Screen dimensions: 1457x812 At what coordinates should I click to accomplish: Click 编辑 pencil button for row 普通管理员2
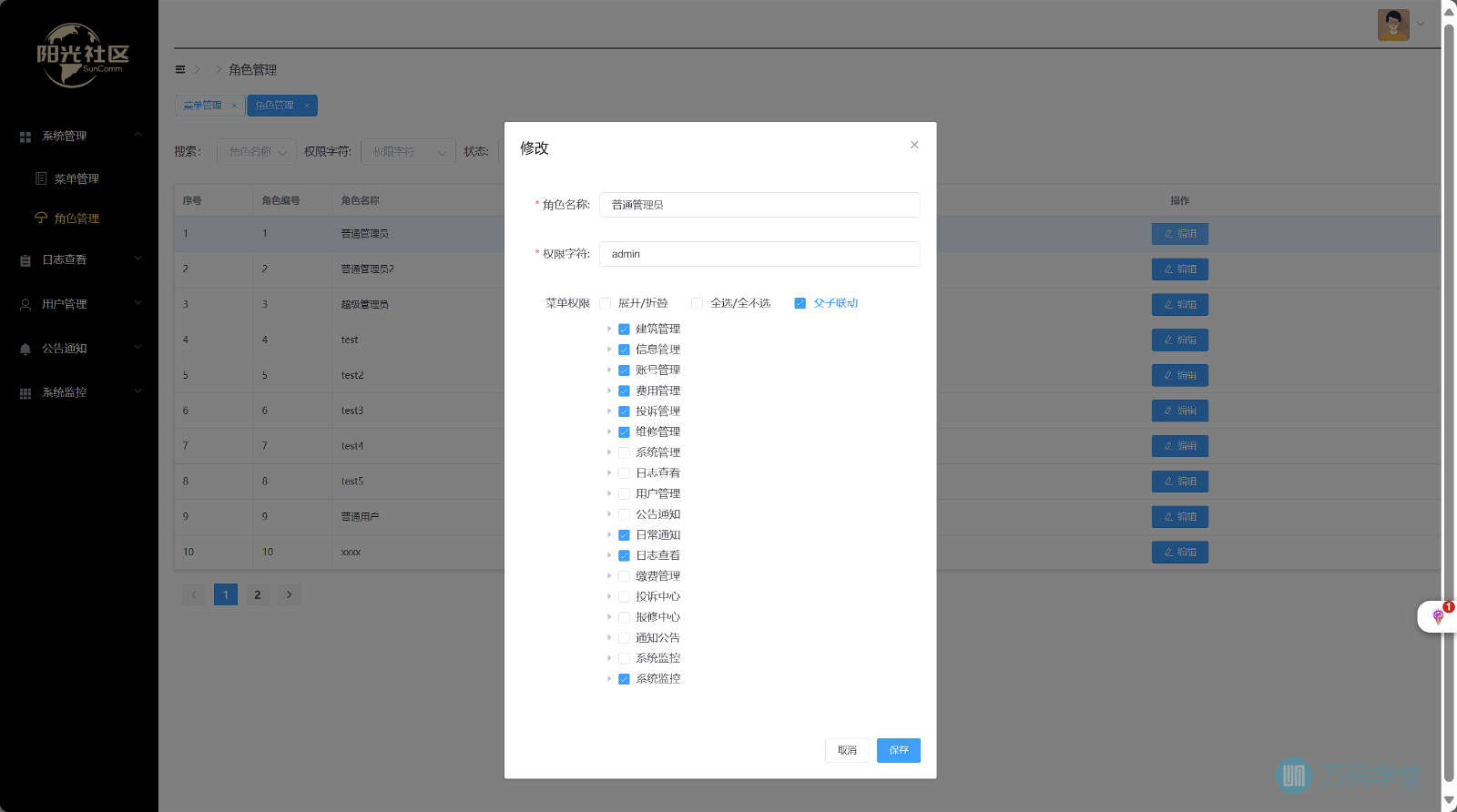click(x=1180, y=269)
